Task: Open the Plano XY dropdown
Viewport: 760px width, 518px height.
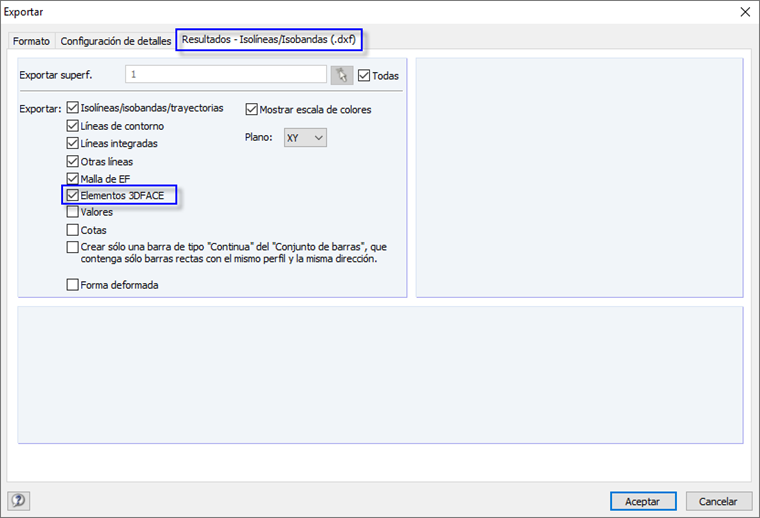Action: [305, 138]
